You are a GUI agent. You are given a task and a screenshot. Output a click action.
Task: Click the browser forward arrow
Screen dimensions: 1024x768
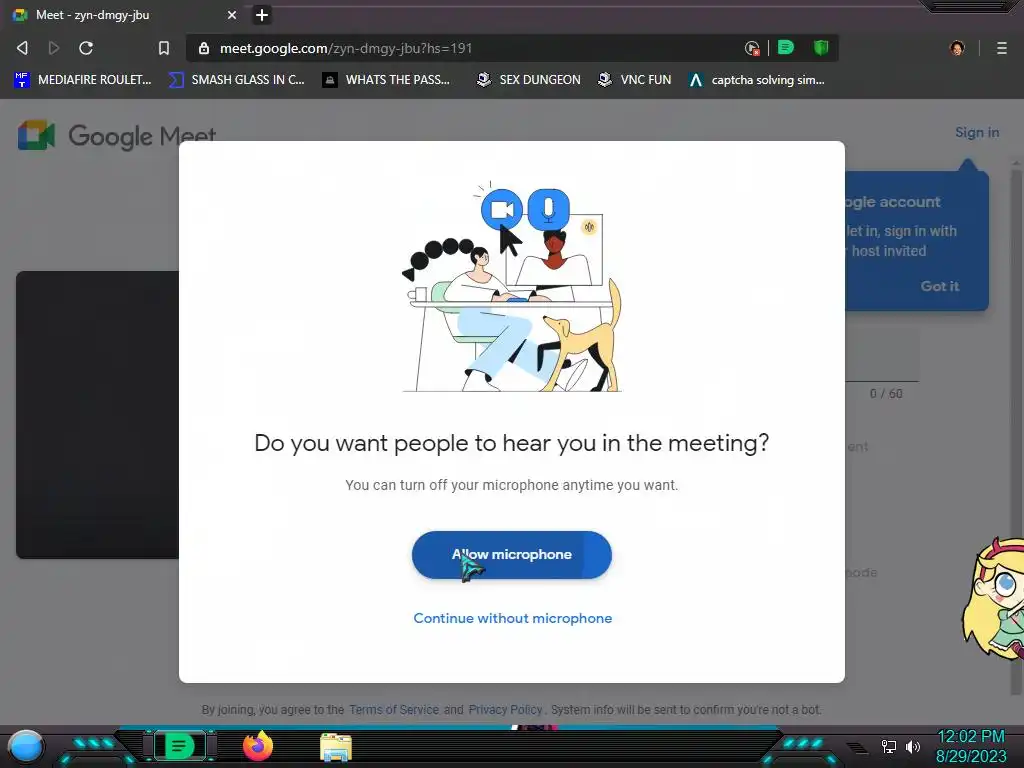point(54,48)
